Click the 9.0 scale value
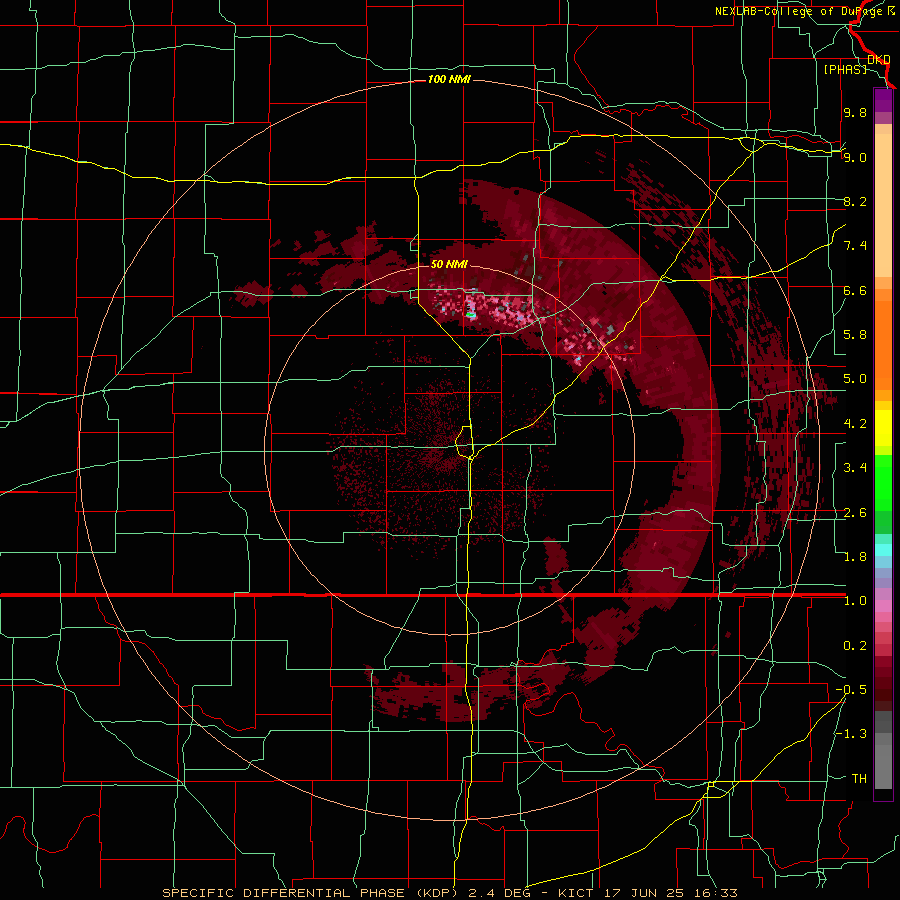This screenshot has width=900, height=900. coord(855,157)
